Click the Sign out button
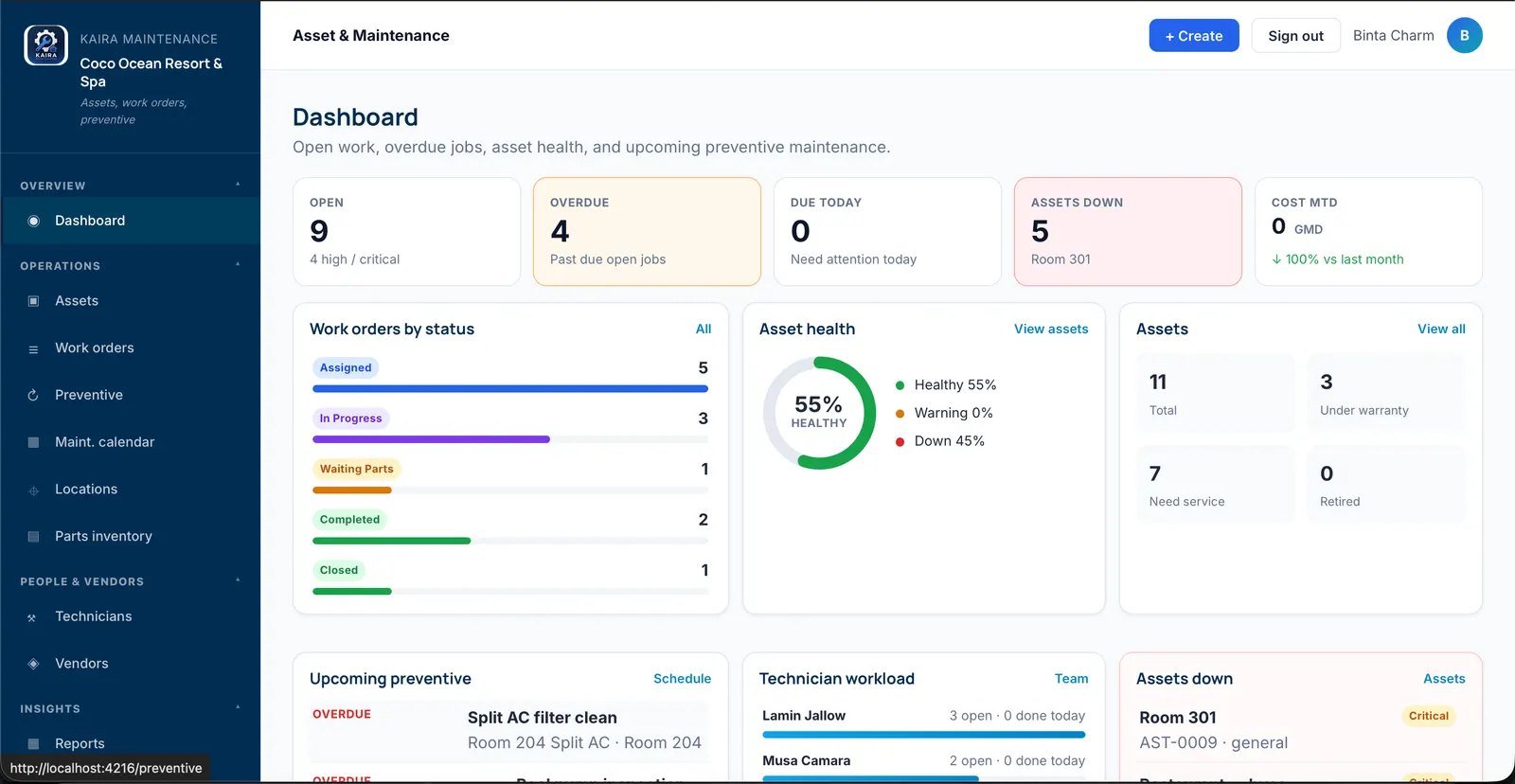This screenshot has height=784, width=1515. 1295,36
